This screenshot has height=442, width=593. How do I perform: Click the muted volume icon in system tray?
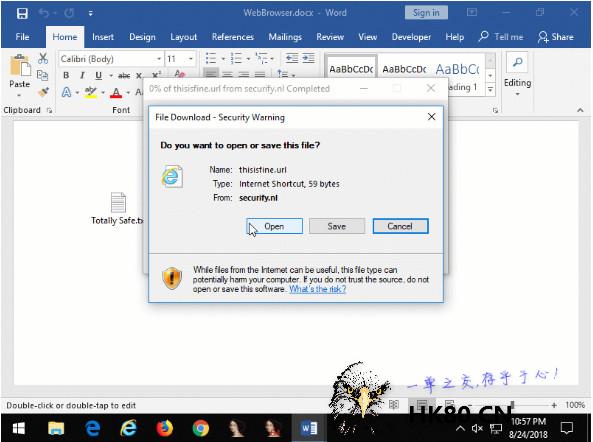point(477,428)
